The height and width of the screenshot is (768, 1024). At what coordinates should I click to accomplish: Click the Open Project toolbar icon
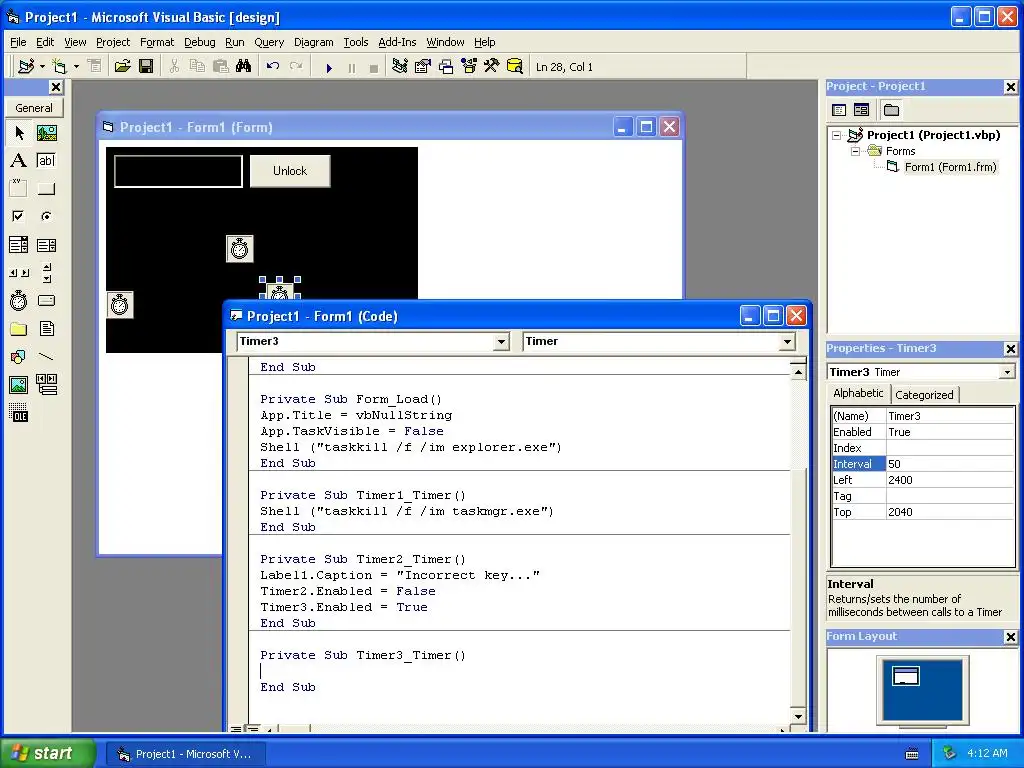coord(122,67)
